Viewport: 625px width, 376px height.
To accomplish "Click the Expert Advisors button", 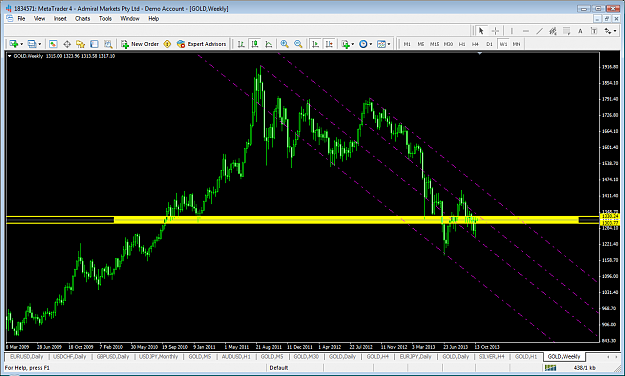I will [202, 44].
